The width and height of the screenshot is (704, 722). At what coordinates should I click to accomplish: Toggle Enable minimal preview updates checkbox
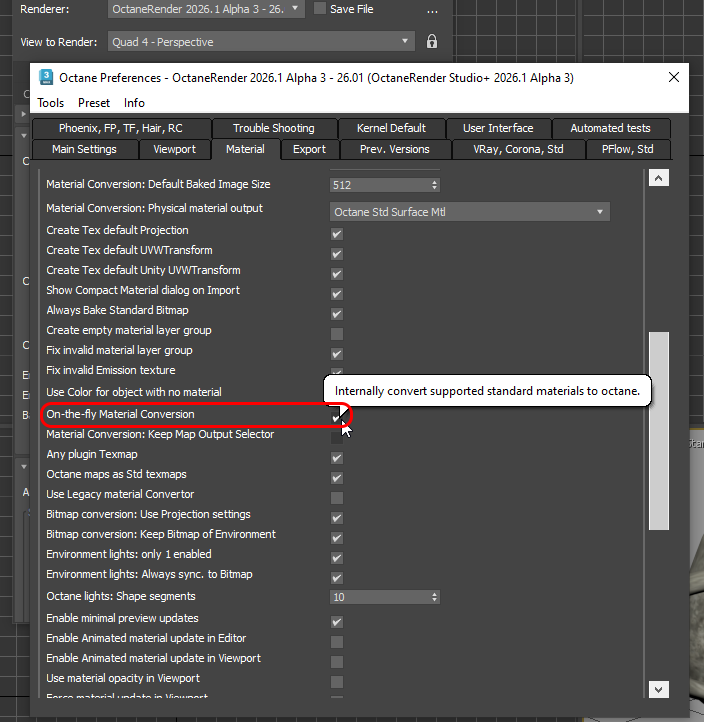click(337, 622)
